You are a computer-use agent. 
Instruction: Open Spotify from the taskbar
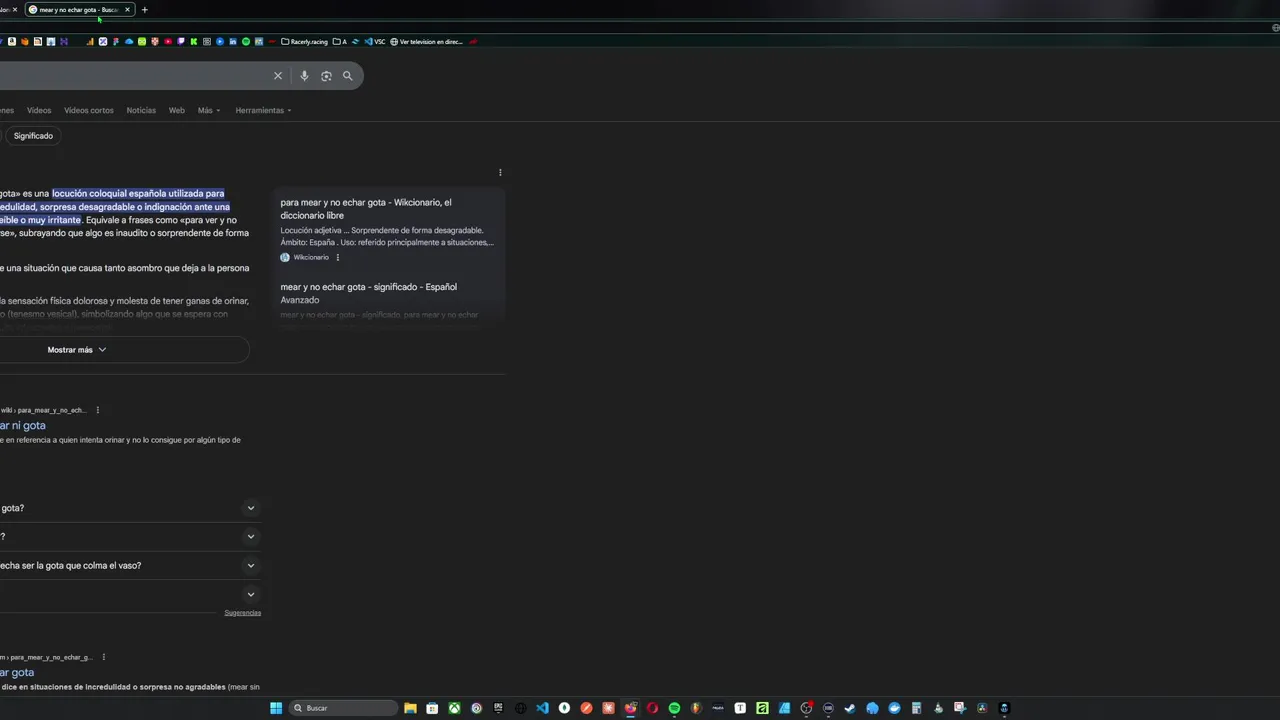click(674, 708)
